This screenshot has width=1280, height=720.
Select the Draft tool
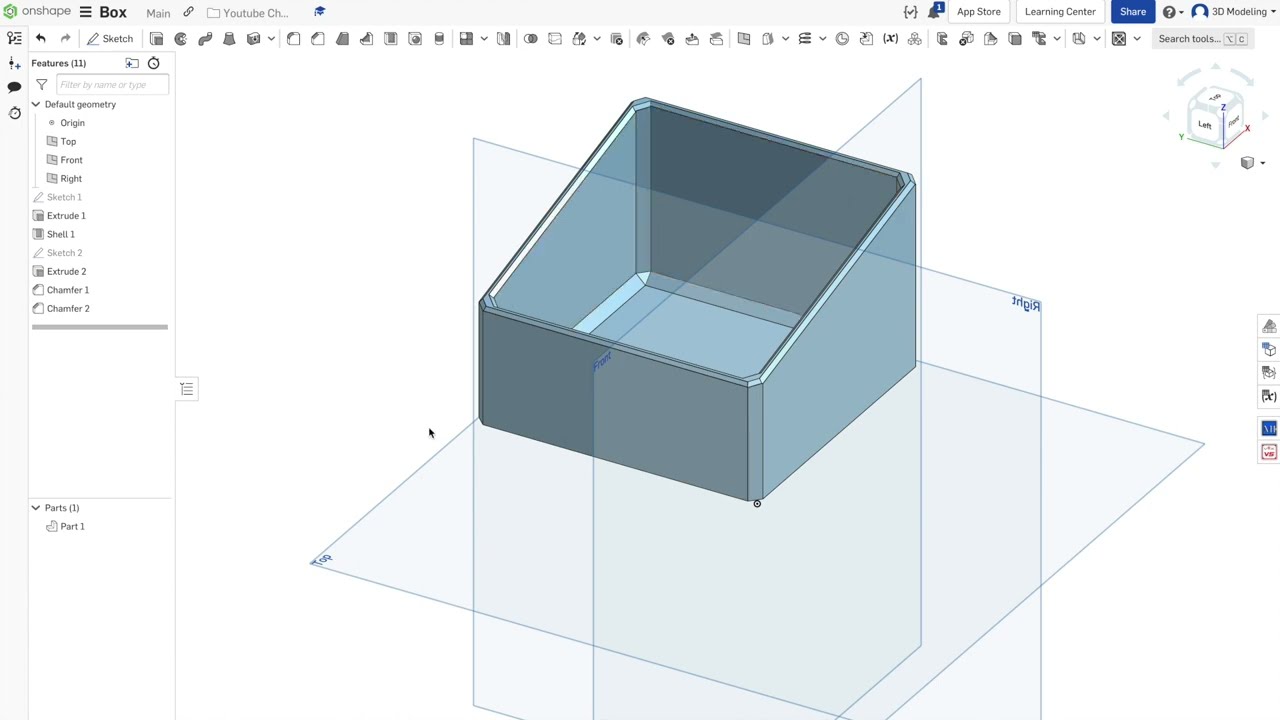point(342,39)
